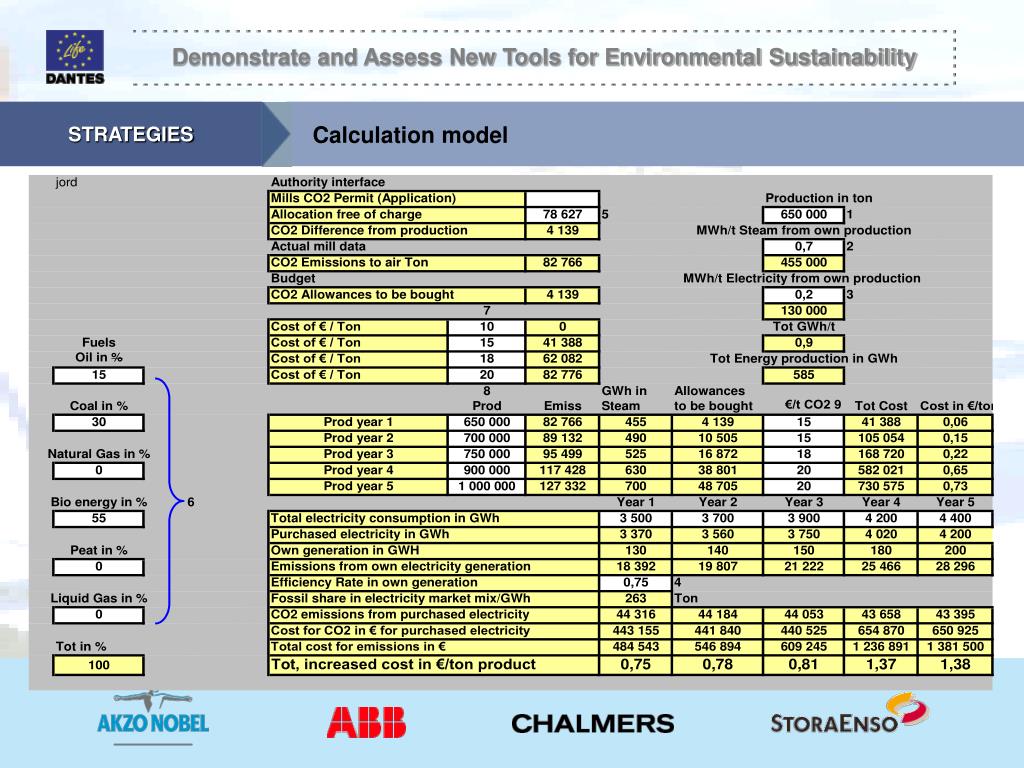Click the Chalmers logo
1024x768 pixels.
592,724
